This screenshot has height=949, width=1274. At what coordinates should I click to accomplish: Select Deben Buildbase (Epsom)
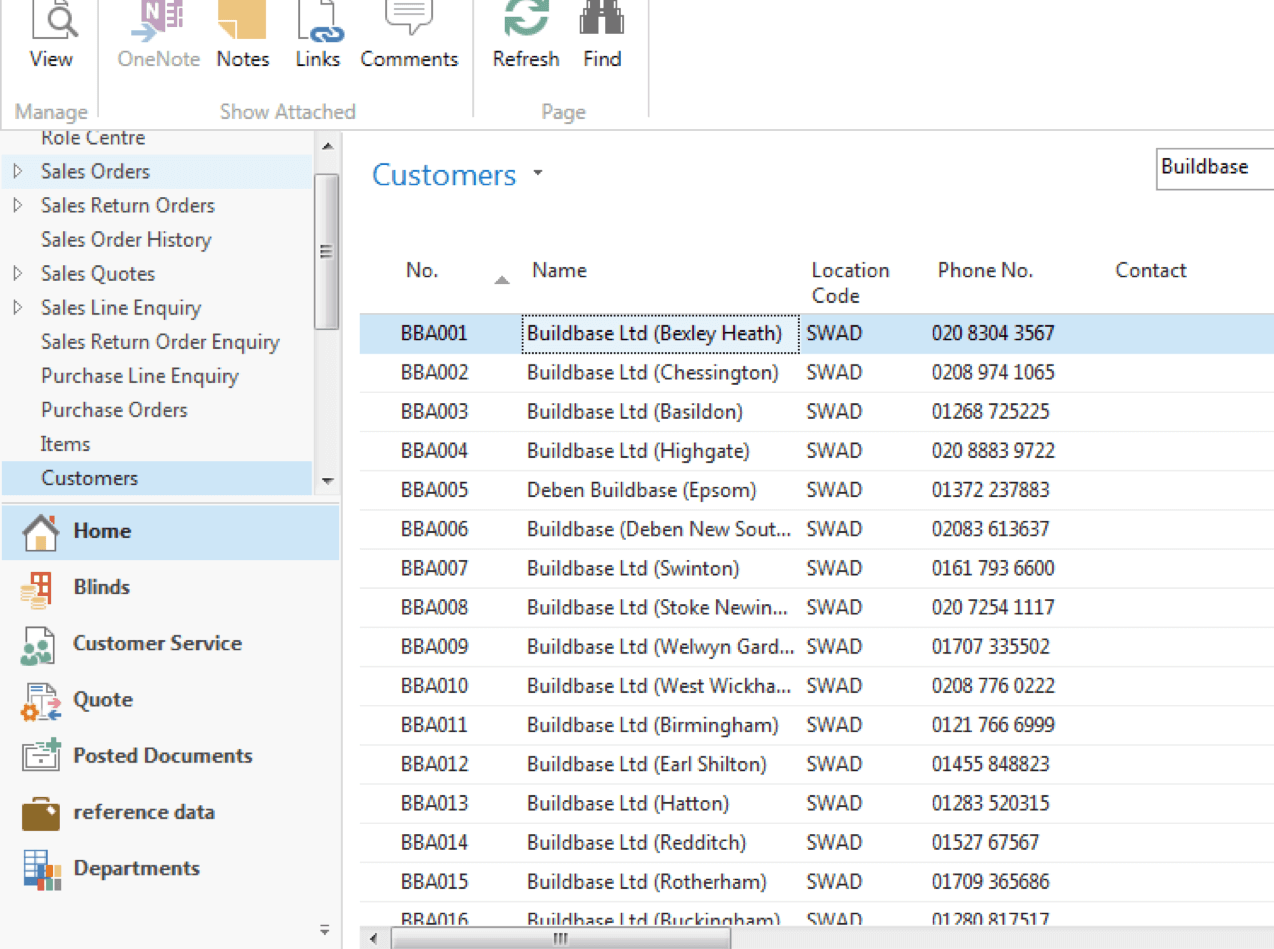tap(641, 490)
